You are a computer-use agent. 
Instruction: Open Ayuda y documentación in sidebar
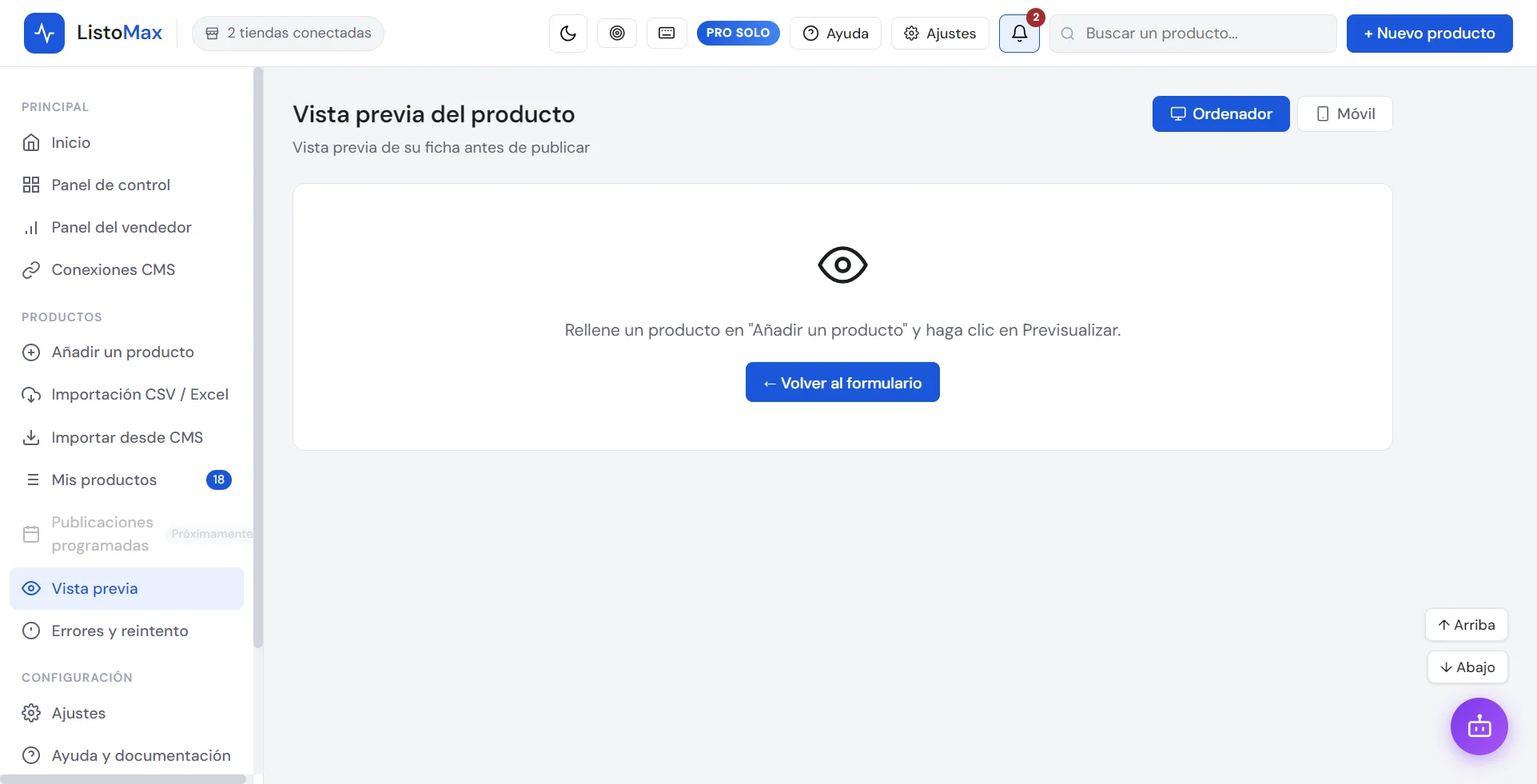pyautogui.click(x=126, y=755)
